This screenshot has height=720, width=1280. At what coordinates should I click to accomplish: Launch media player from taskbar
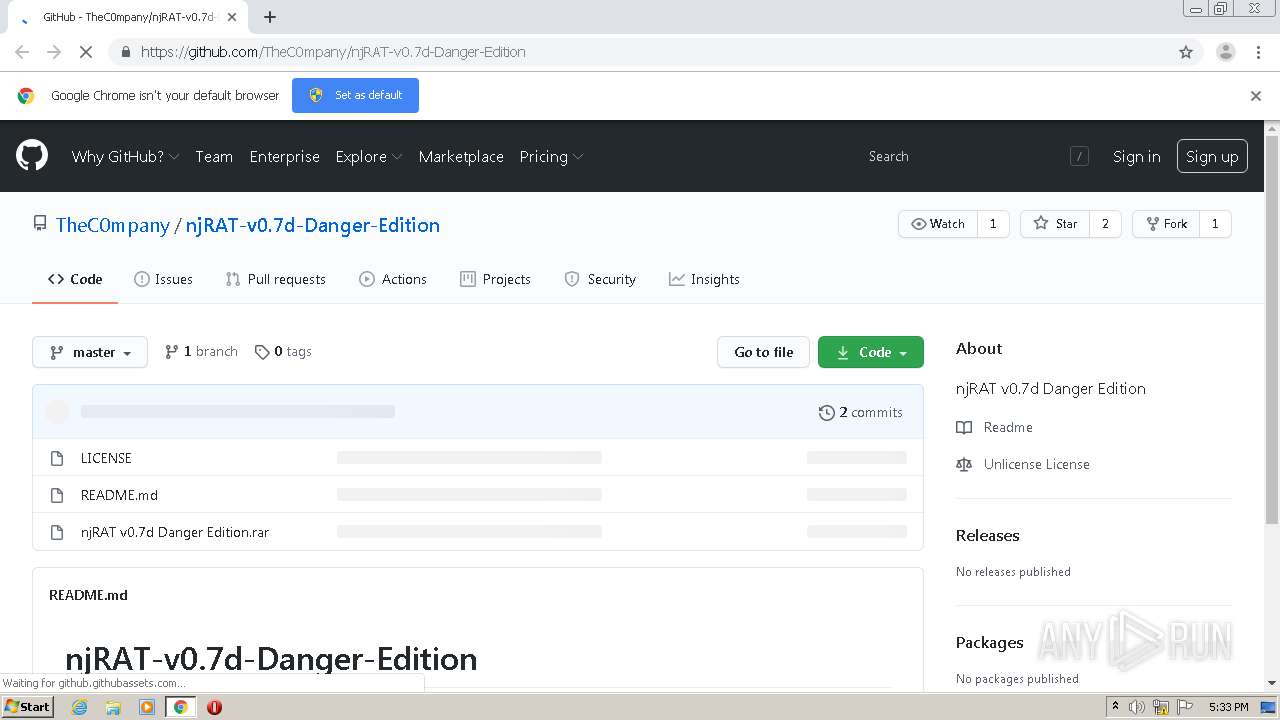(147, 707)
